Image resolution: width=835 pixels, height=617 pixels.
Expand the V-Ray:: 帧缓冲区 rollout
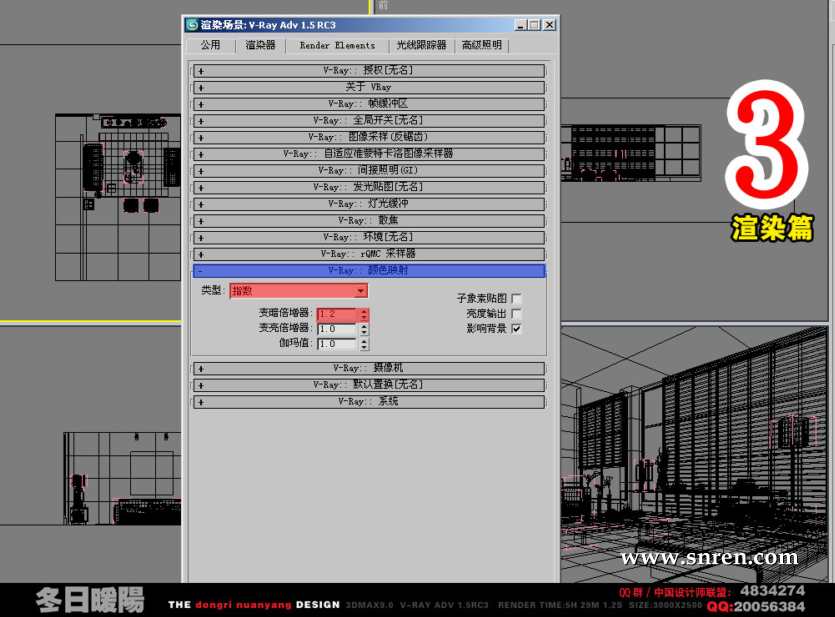pyautogui.click(x=369, y=104)
